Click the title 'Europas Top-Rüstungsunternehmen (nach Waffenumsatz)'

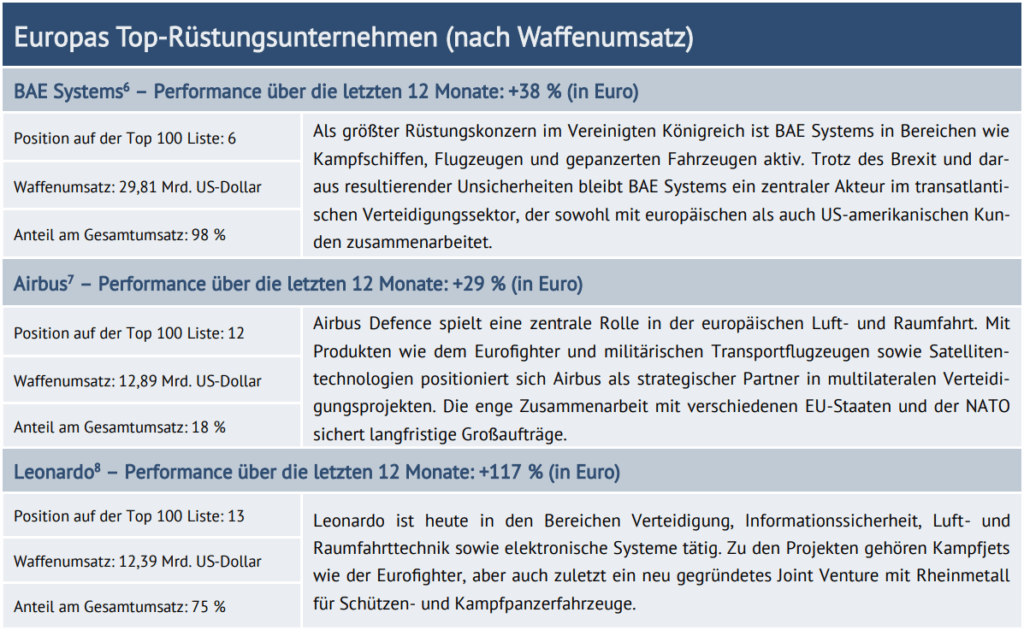tap(353, 37)
